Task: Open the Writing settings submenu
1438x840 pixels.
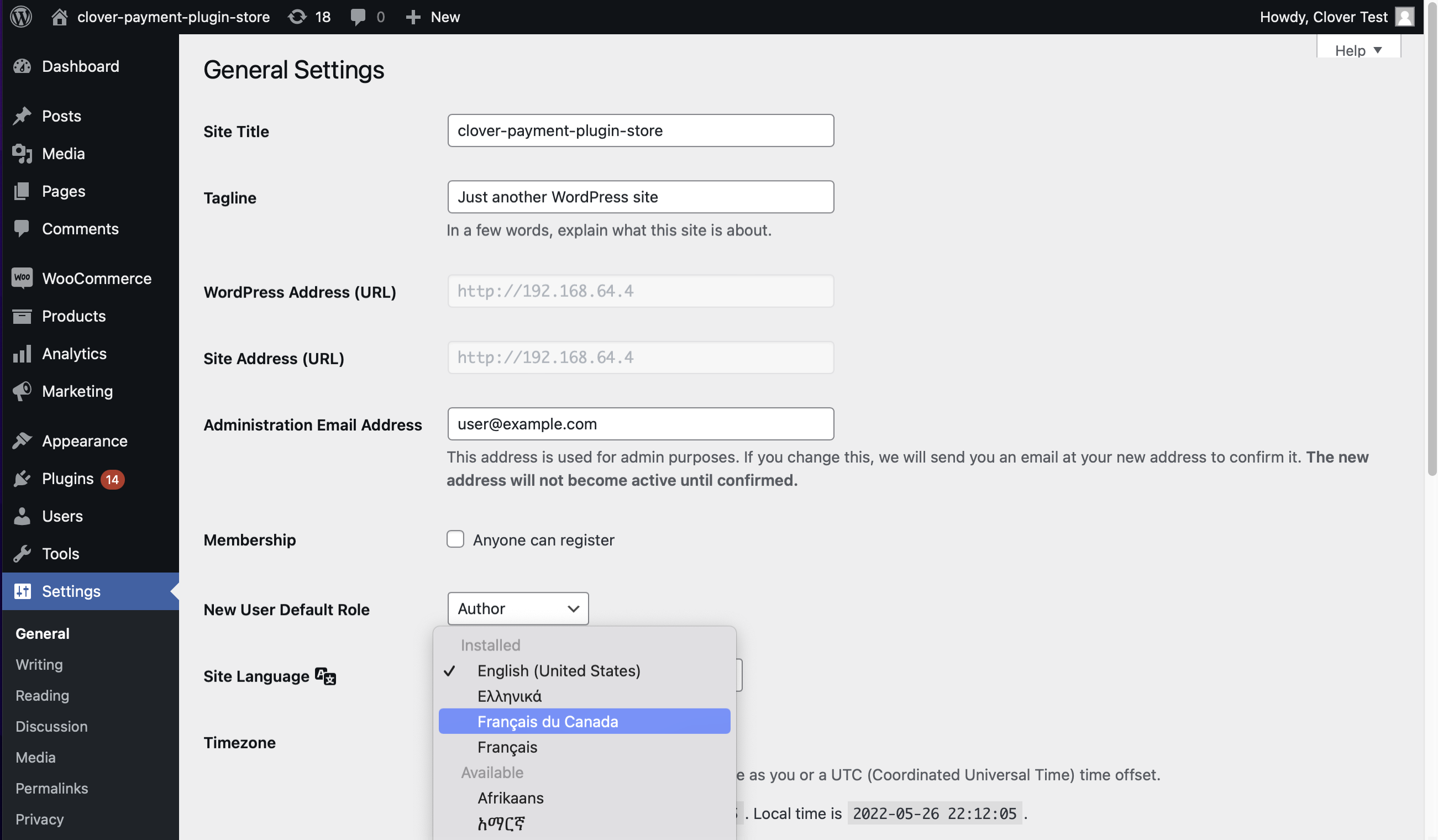Action: coord(39,664)
